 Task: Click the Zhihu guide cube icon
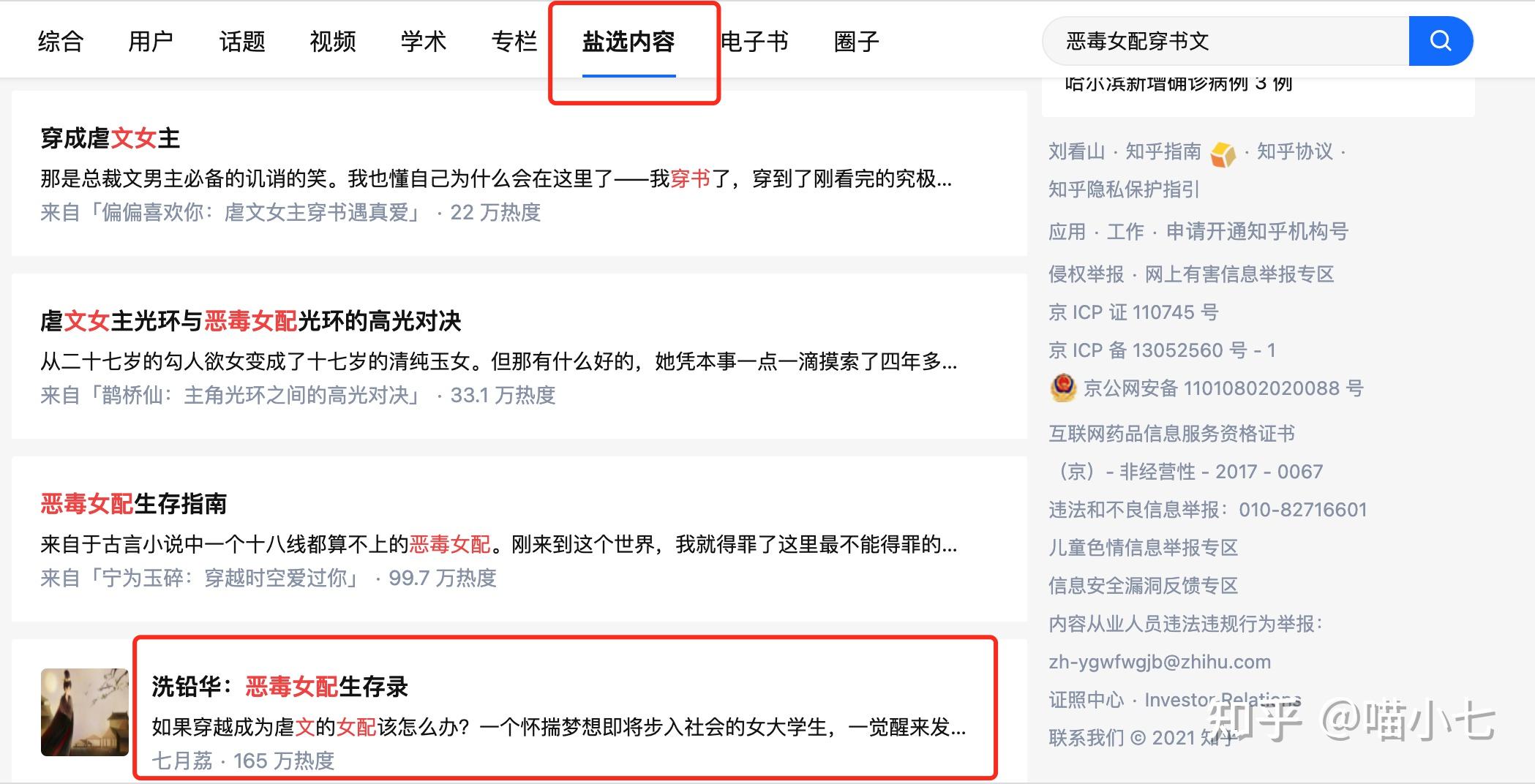coord(1223,154)
